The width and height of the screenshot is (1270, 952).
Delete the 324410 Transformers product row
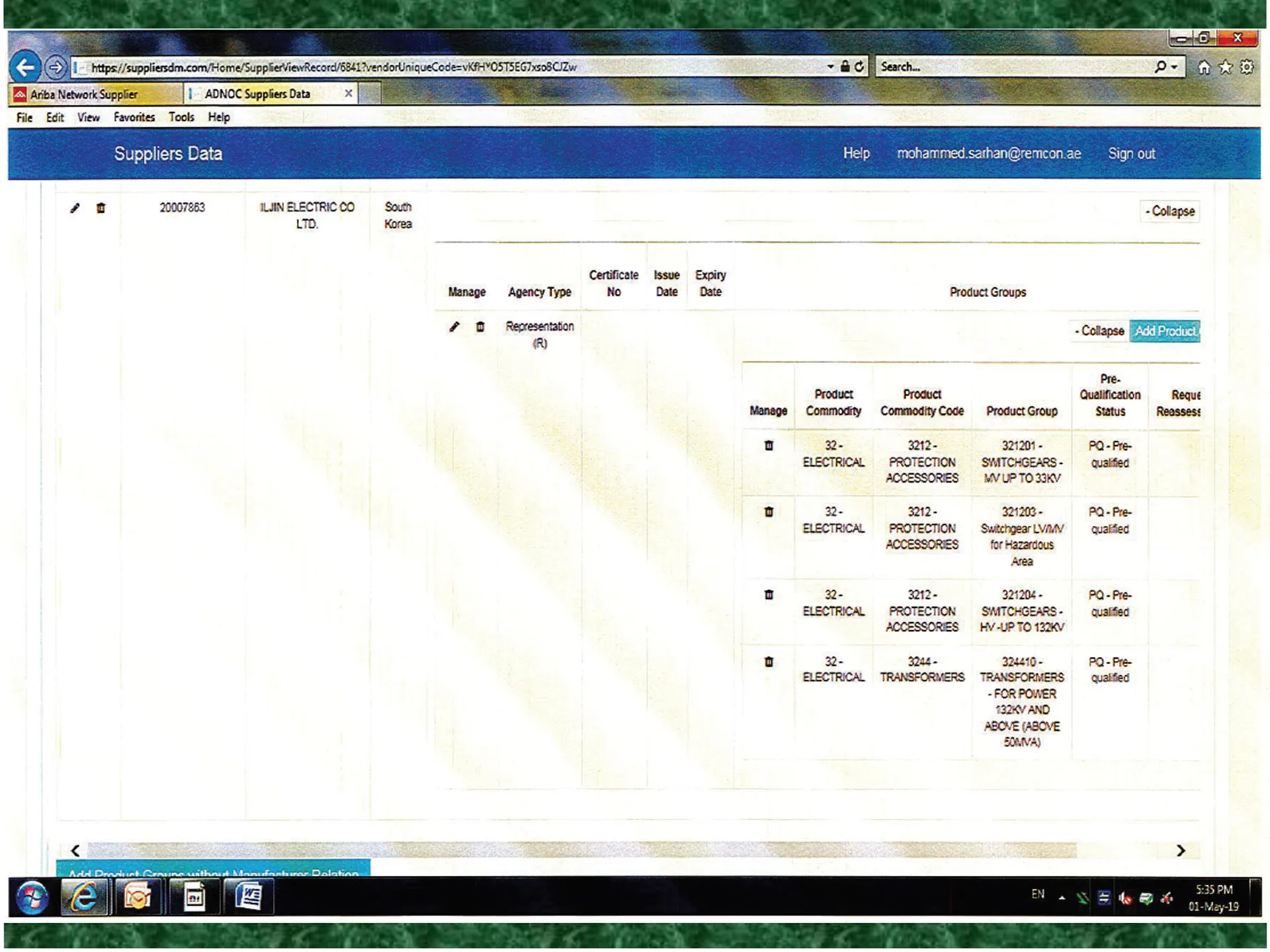click(769, 662)
